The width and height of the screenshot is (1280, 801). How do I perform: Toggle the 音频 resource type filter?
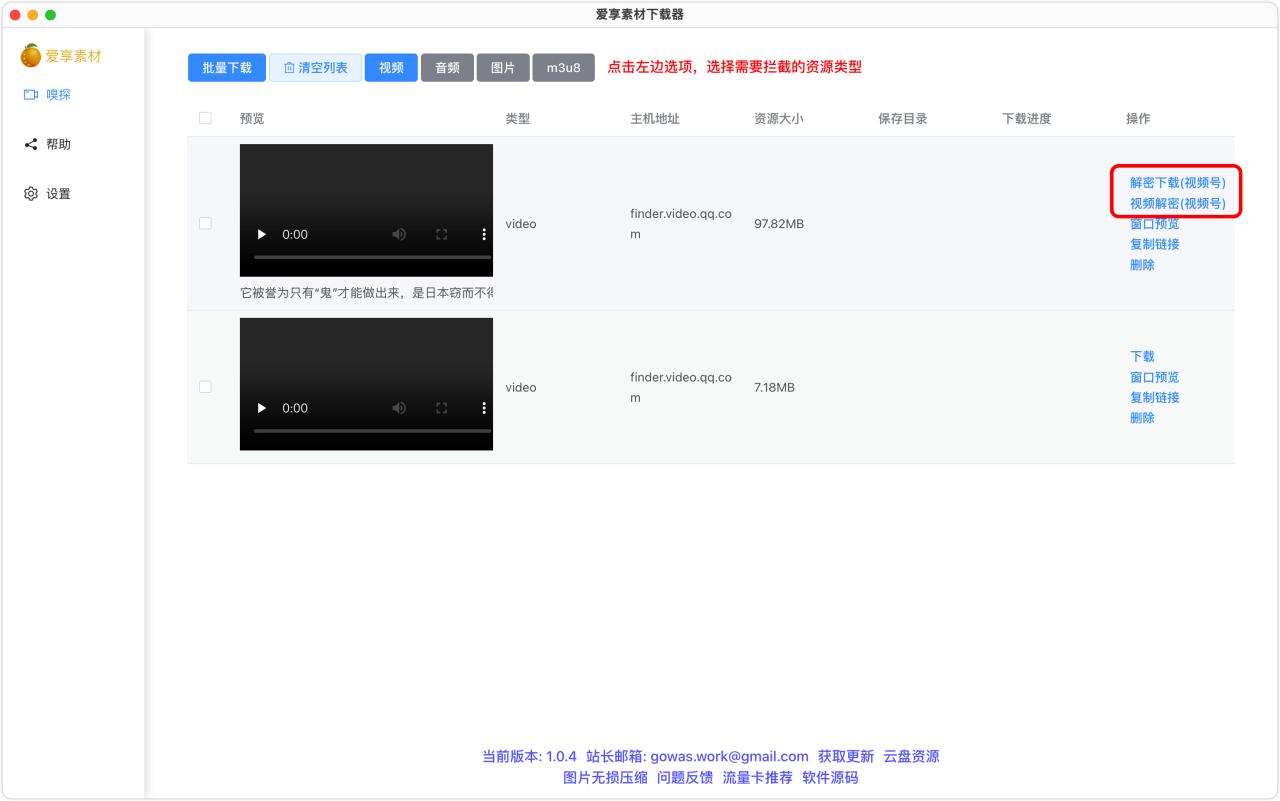click(447, 68)
